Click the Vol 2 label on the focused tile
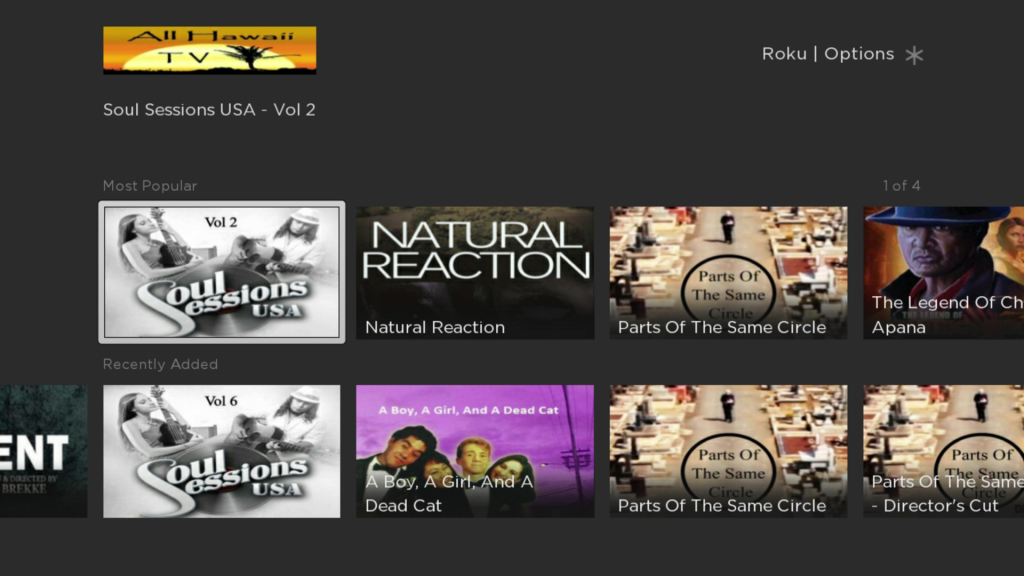The image size is (1024, 576). click(221, 223)
